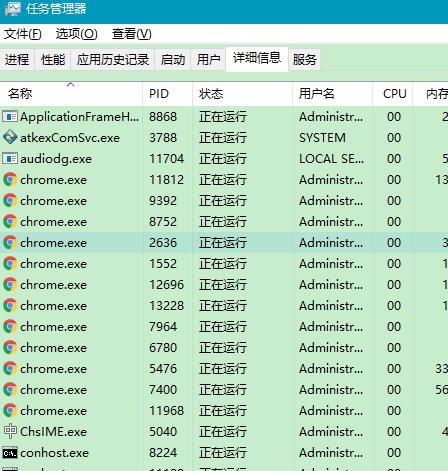Screen dimensions: 448x471
Task: Select the conhost.exe console icon
Action: click(x=10, y=453)
